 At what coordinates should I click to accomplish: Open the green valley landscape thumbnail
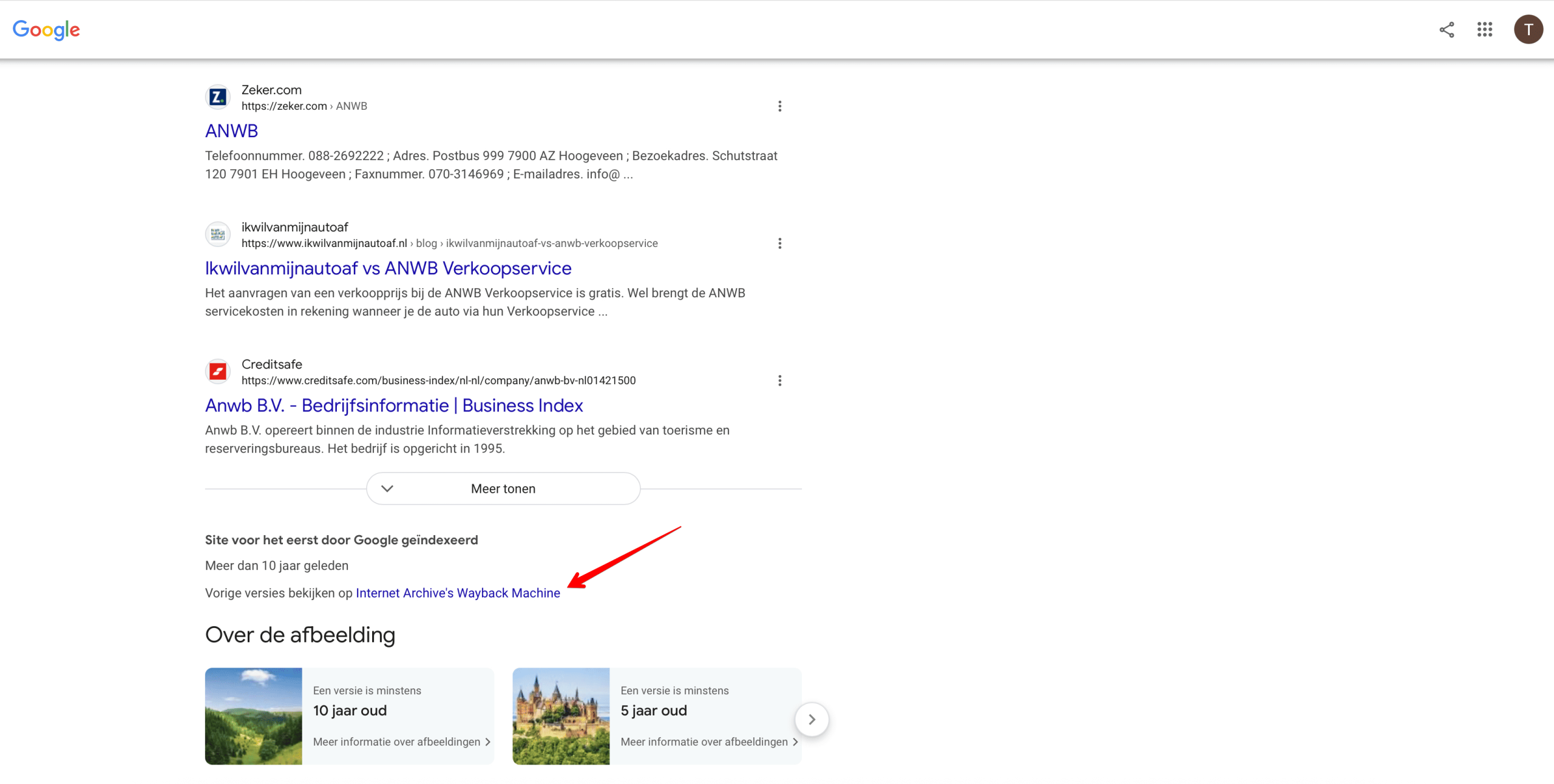click(x=254, y=716)
